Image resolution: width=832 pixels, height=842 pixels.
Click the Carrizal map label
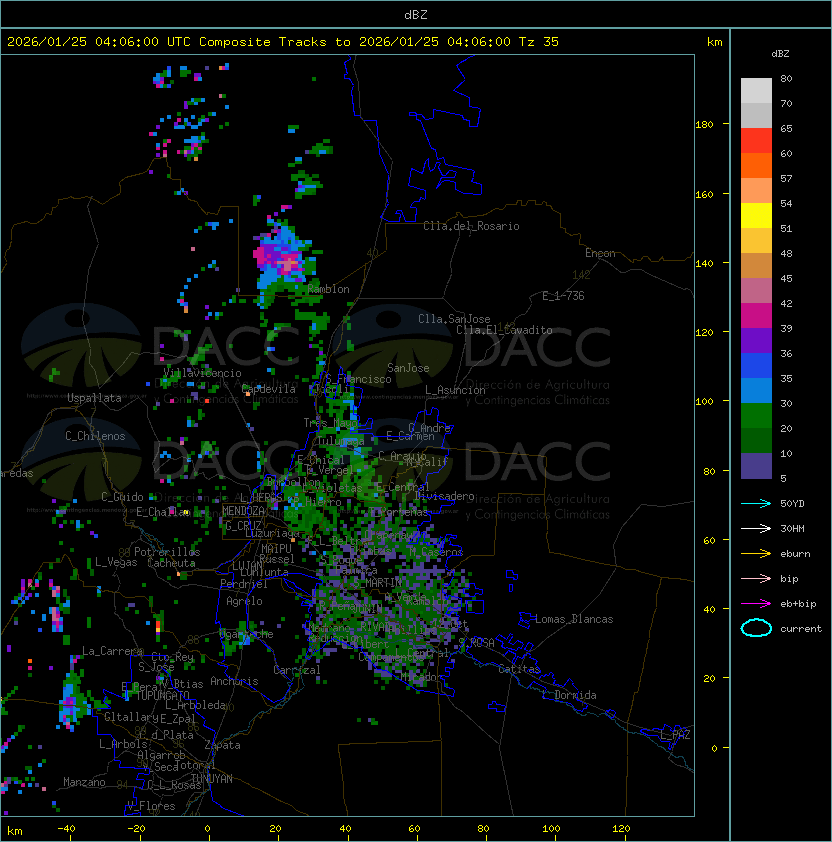pos(297,670)
